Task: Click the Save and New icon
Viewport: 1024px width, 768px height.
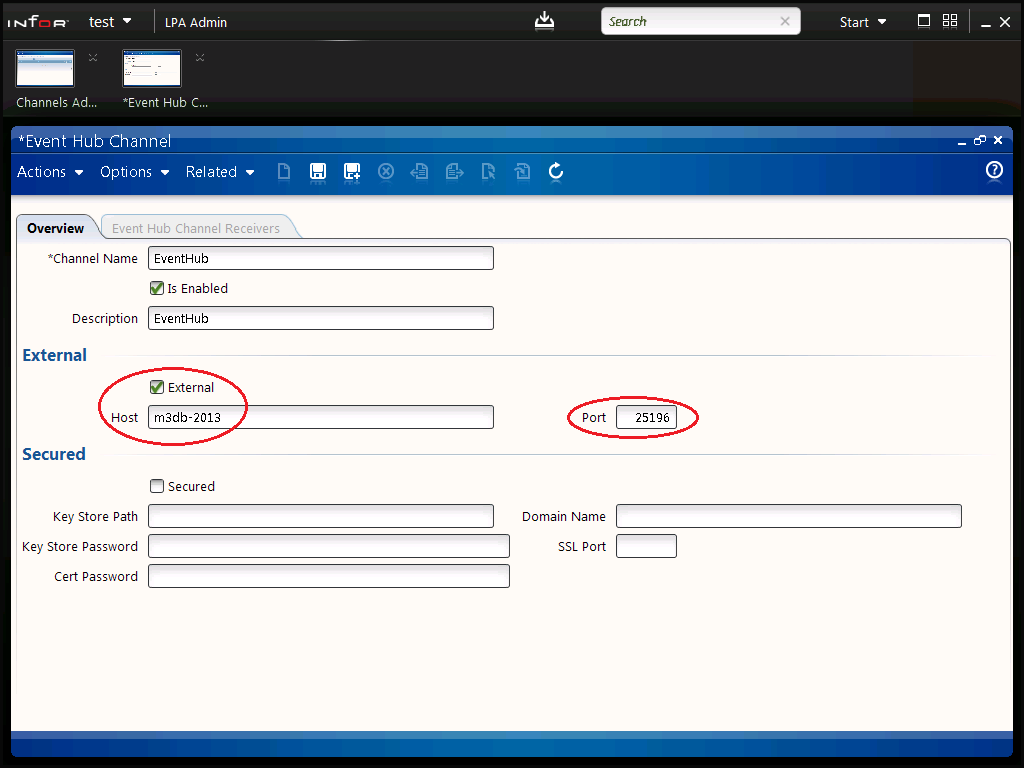Action: (352, 172)
